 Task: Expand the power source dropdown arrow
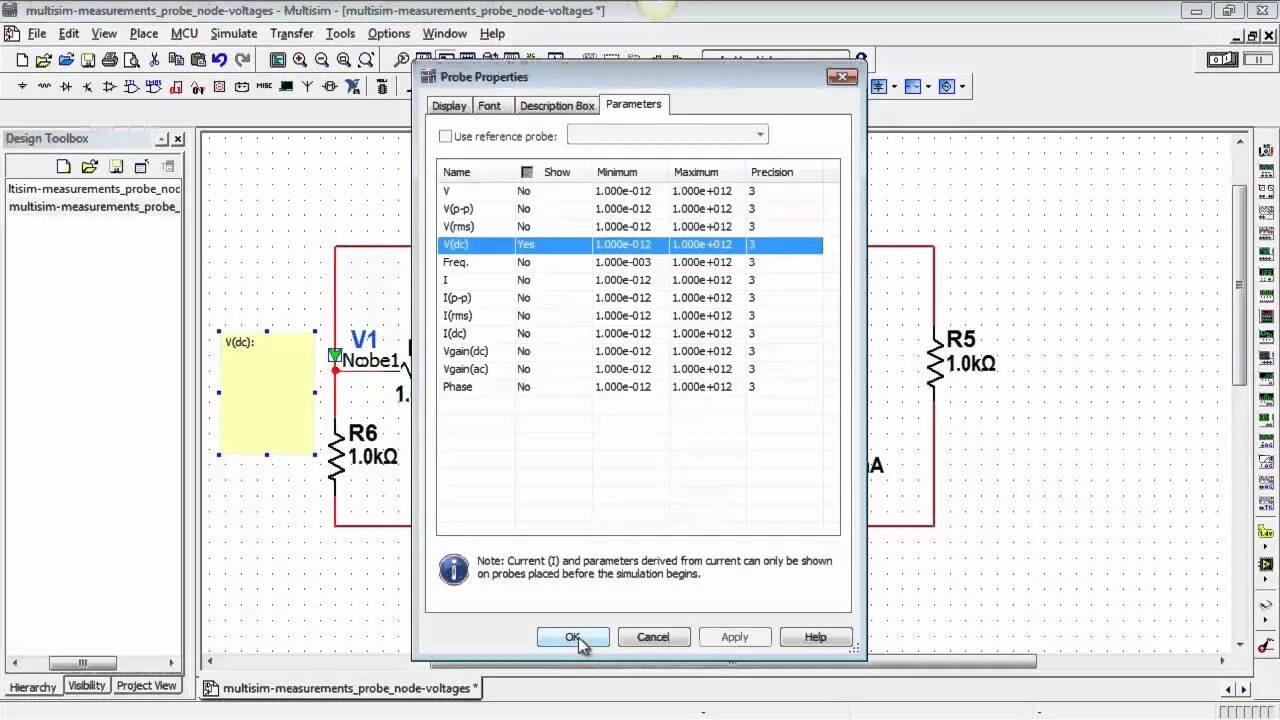(894, 87)
